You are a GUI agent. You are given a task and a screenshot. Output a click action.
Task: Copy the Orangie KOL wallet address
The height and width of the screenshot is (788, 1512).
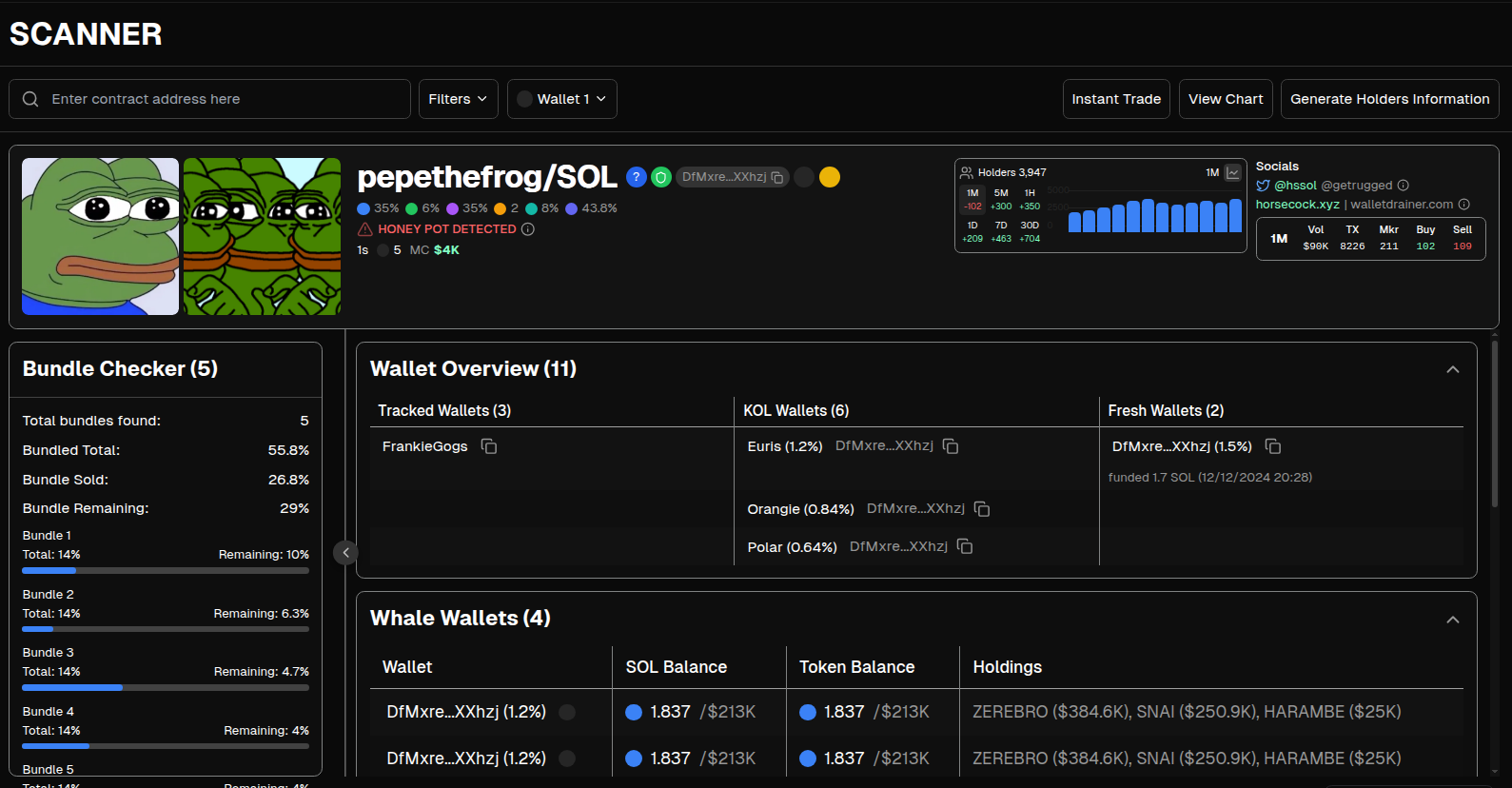click(982, 509)
